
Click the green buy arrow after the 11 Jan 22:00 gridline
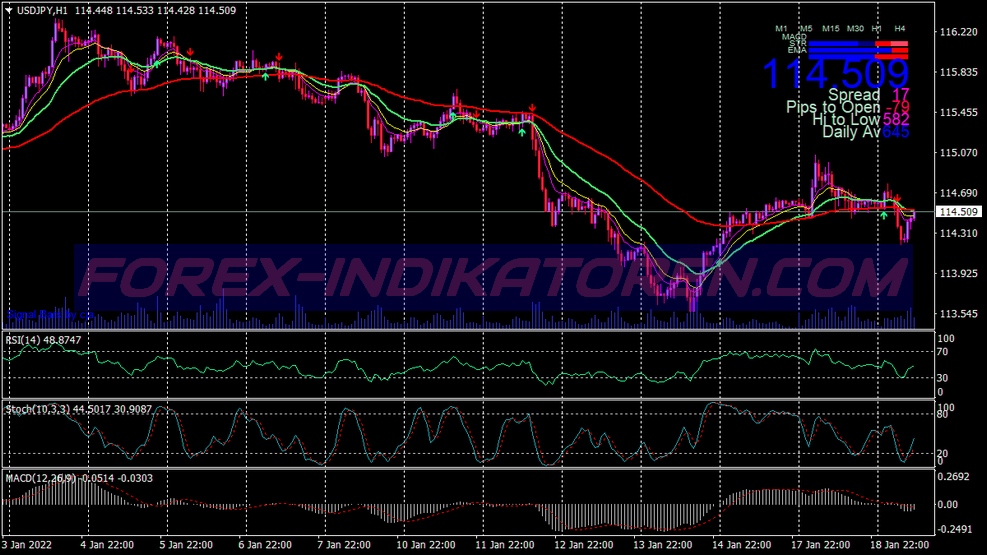coord(522,132)
